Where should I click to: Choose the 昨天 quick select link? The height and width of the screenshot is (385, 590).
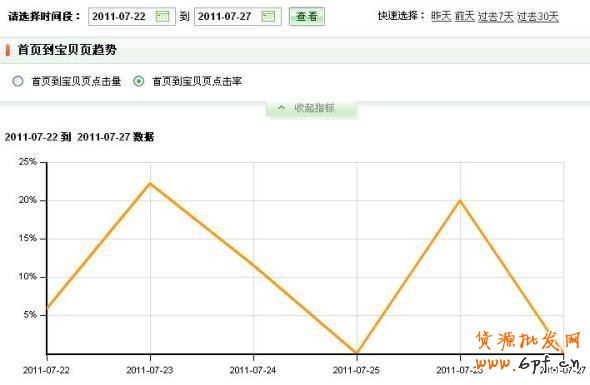coord(441,16)
